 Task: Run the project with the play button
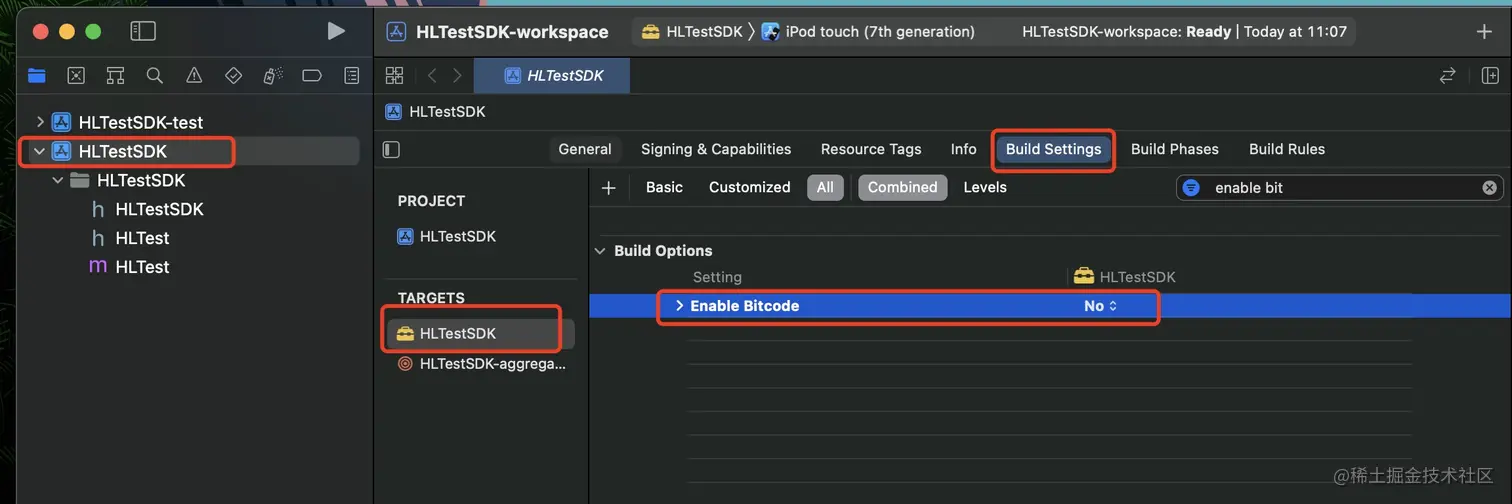[336, 31]
